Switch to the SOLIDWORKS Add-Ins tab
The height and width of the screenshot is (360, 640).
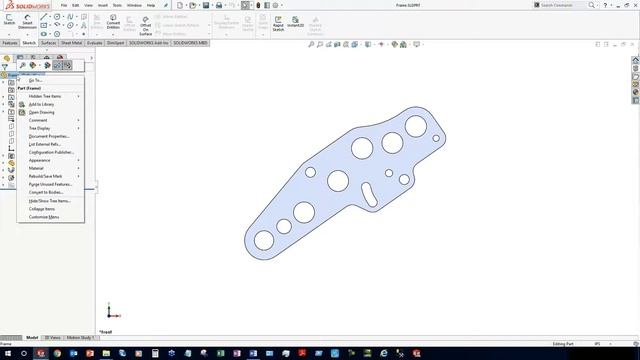point(149,43)
